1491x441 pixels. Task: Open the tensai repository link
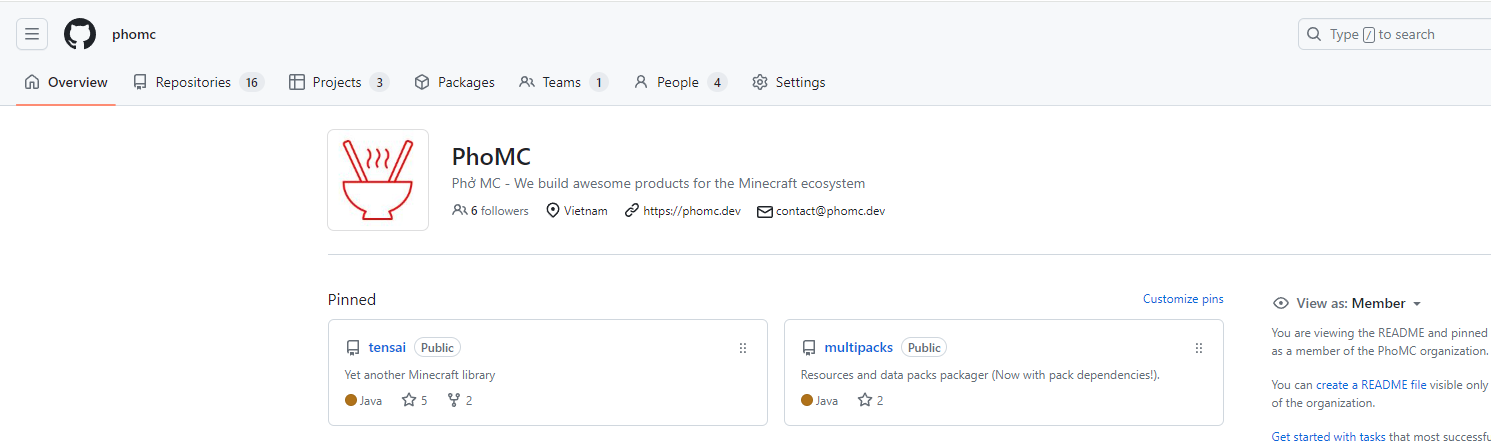click(x=387, y=347)
